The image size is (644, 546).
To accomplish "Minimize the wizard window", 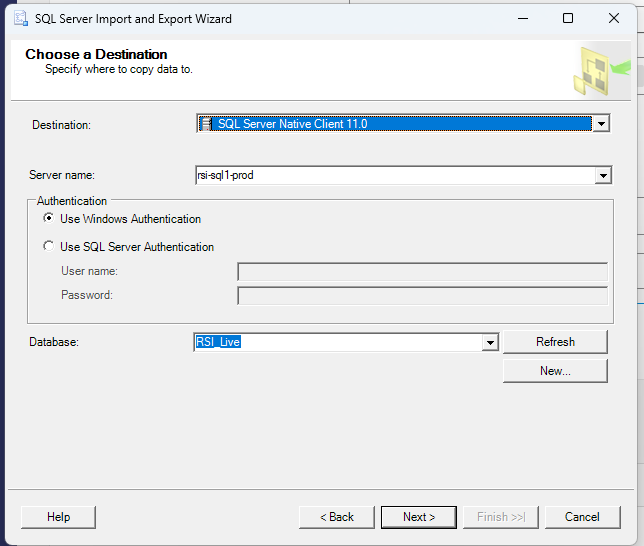I will coord(523,18).
